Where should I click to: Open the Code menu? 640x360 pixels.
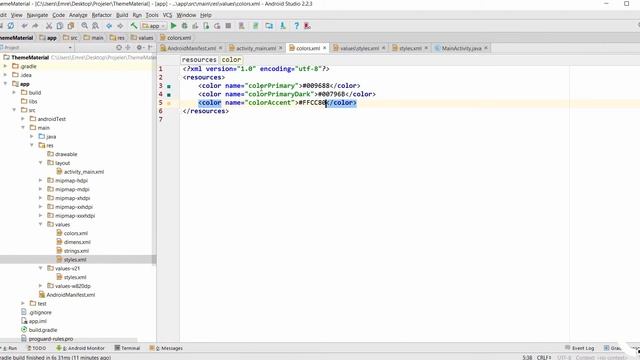pos(58,15)
